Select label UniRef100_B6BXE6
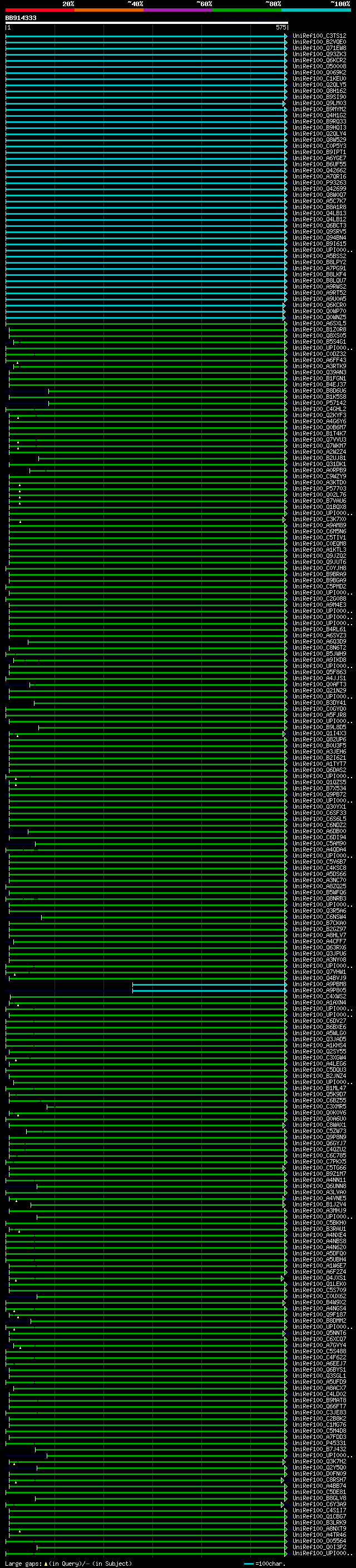This screenshot has height=1568, width=356. point(319,1027)
